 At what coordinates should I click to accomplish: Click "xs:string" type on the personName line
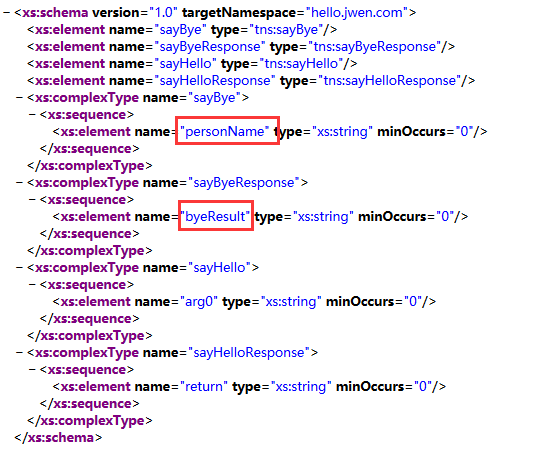pyautogui.click(x=342, y=132)
